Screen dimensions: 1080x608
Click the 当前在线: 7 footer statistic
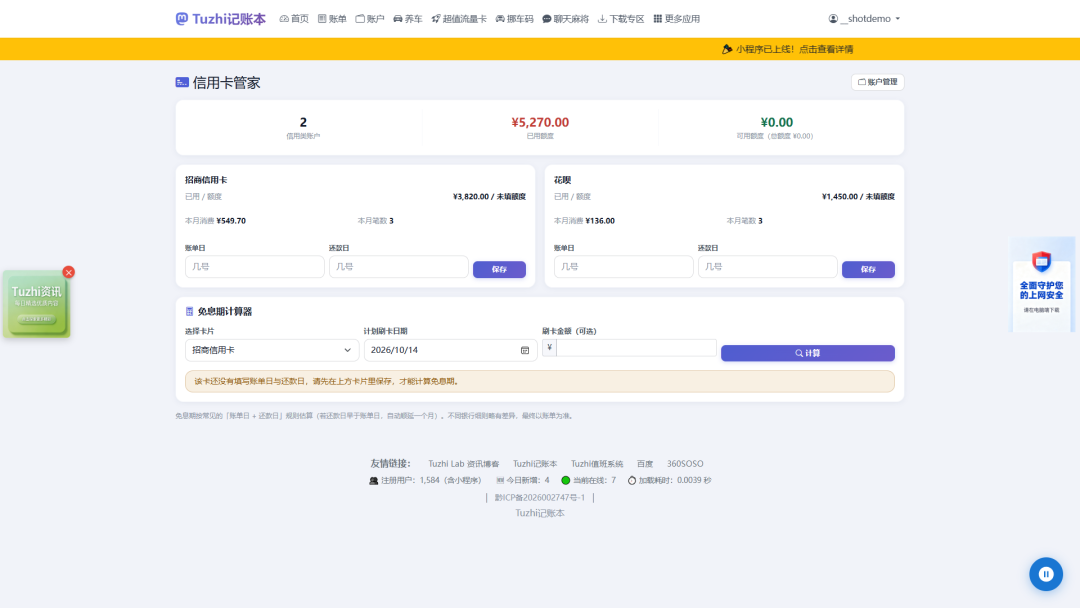click(588, 481)
